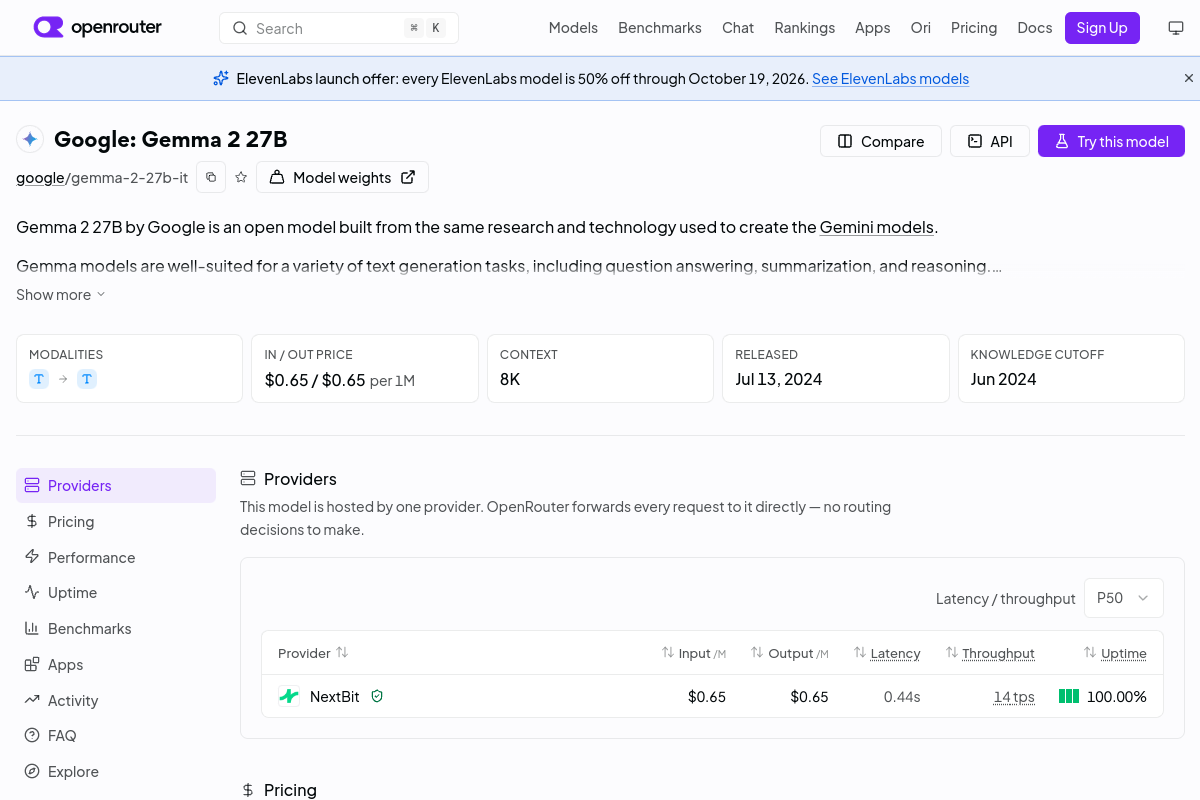This screenshot has height=800, width=1200.
Task: Open the API button
Action: (x=990, y=141)
